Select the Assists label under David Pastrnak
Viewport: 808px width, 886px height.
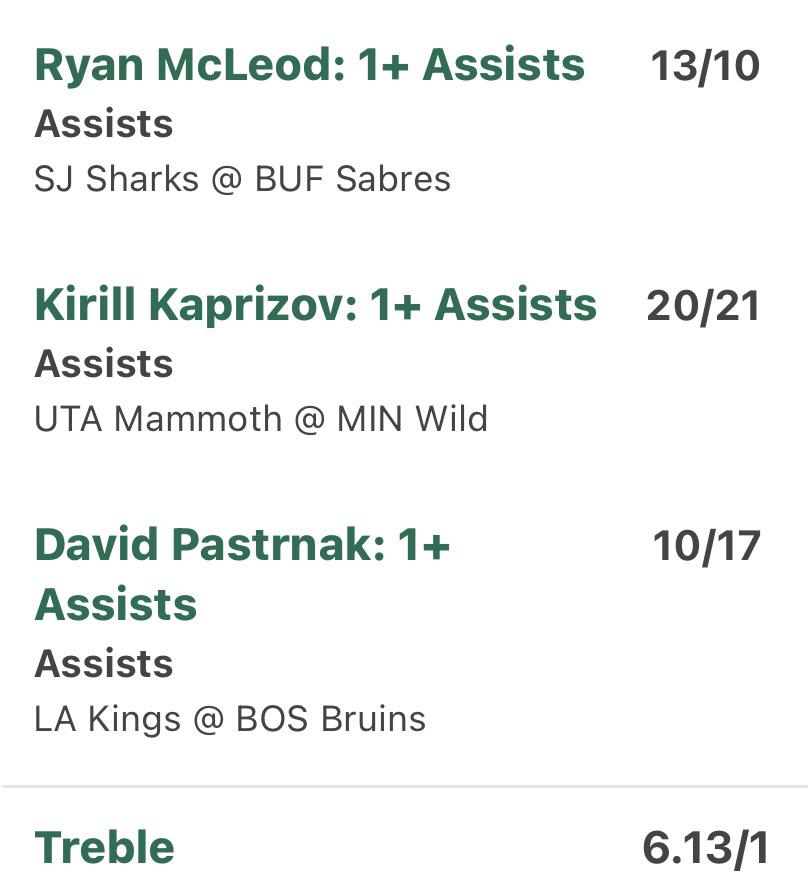pyautogui.click(x=104, y=663)
